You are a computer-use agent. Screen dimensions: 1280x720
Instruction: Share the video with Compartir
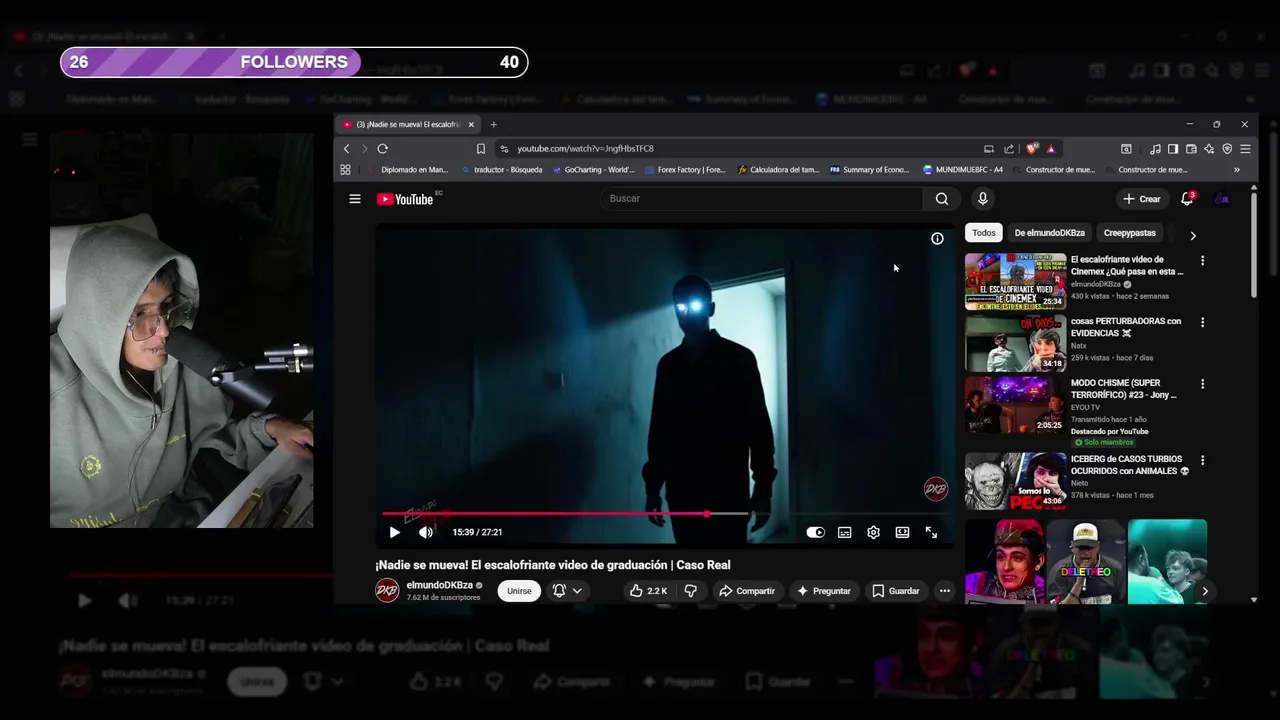tap(746, 591)
